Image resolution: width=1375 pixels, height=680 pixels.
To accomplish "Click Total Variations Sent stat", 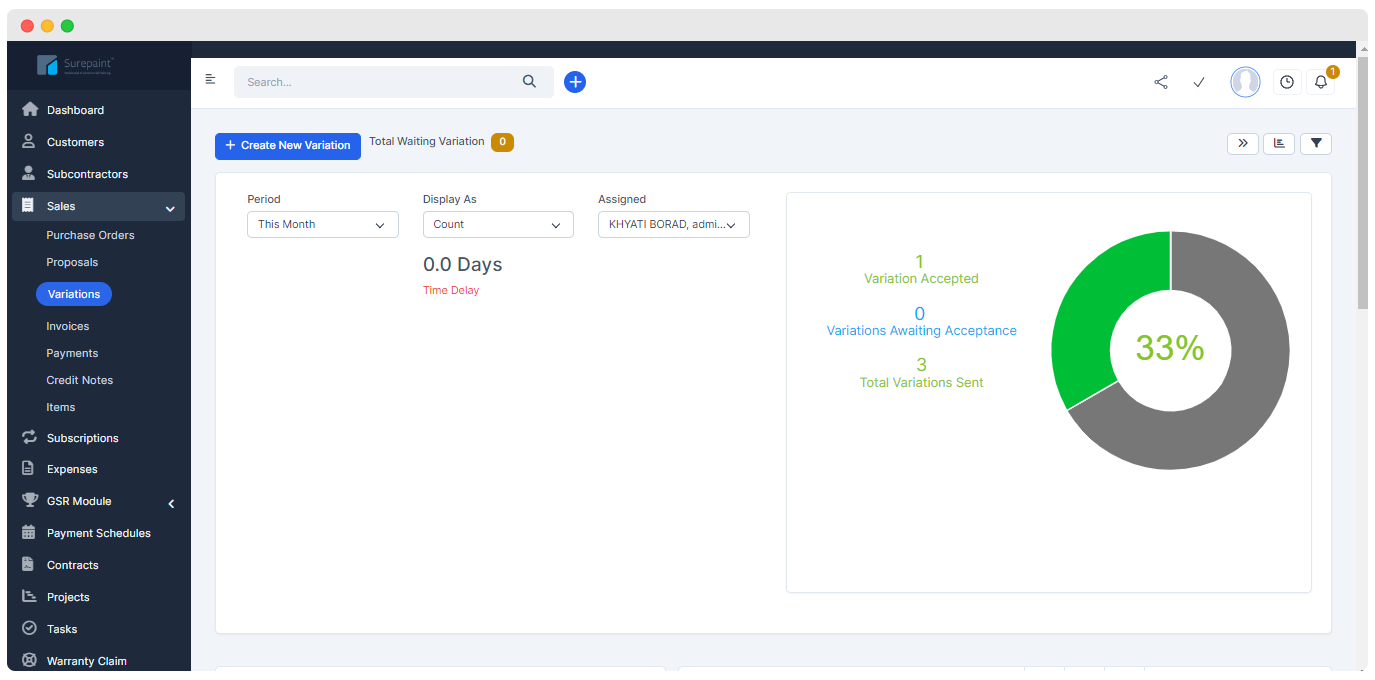I will pyautogui.click(x=922, y=373).
